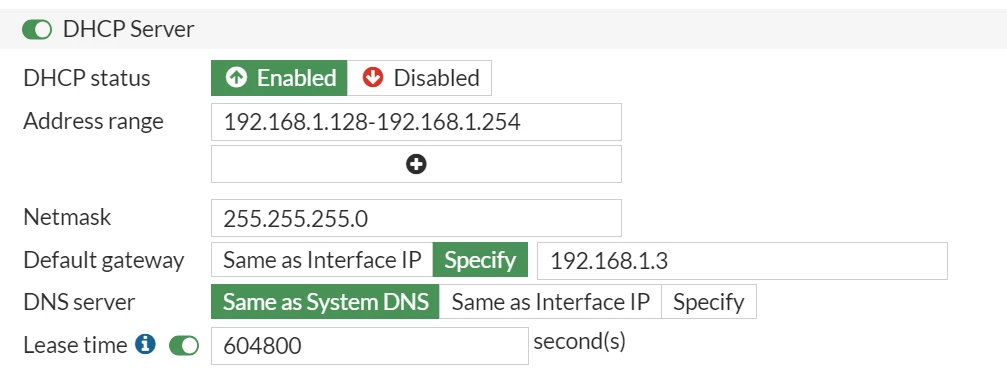Click the DHCP Server section heading

(128, 30)
